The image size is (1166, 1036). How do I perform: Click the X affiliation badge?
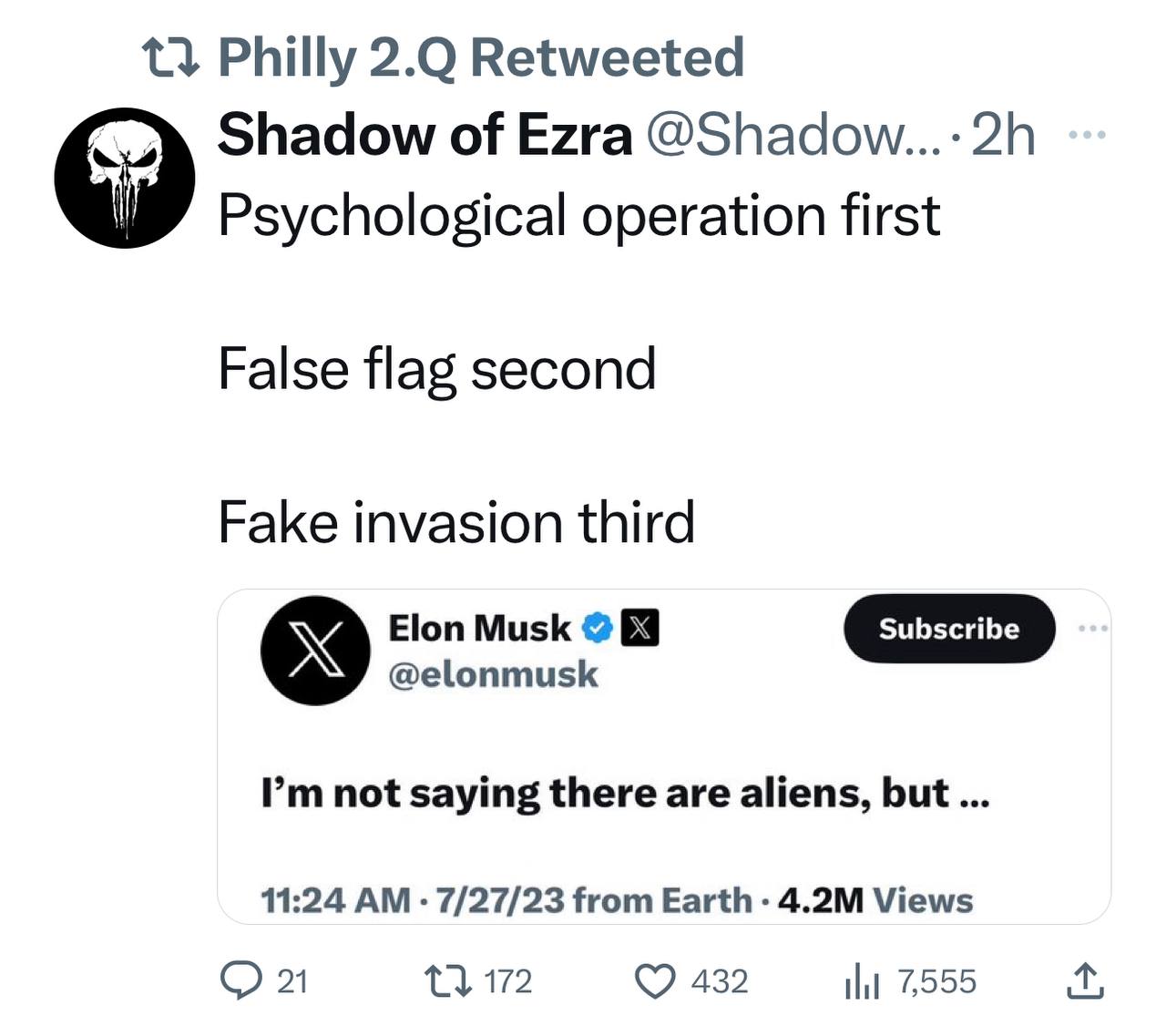point(639,629)
